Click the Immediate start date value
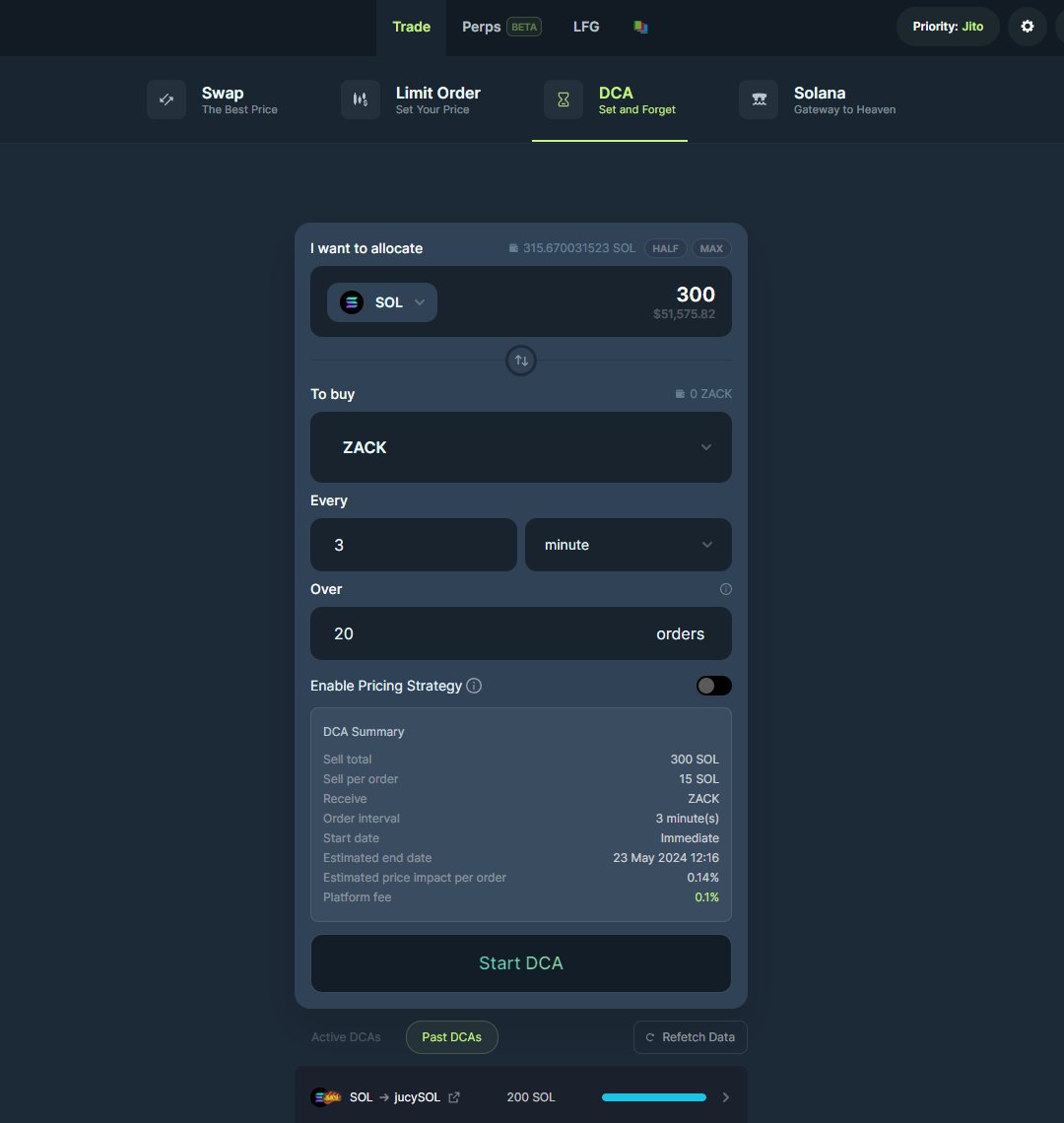This screenshot has height=1123, width=1064. [690, 838]
